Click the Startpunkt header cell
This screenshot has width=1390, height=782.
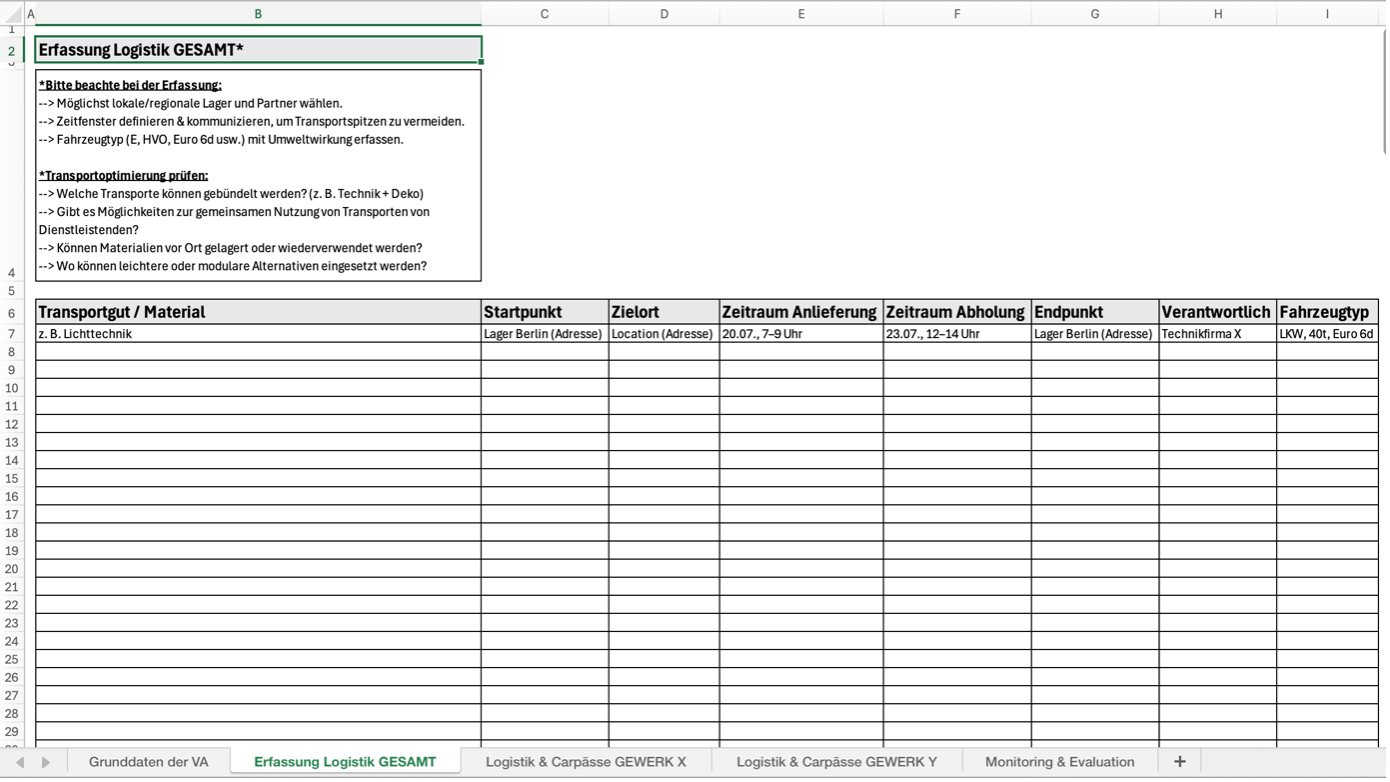point(544,312)
